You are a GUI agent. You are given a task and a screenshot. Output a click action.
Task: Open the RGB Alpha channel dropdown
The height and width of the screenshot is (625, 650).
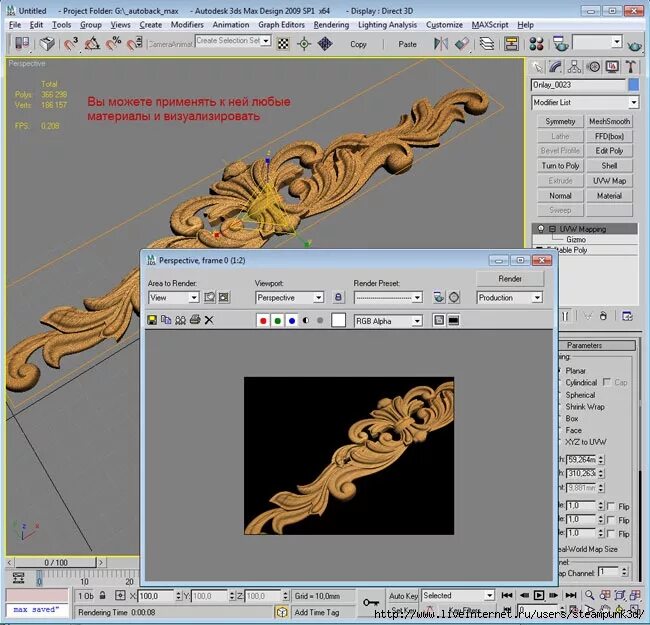click(x=388, y=321)
